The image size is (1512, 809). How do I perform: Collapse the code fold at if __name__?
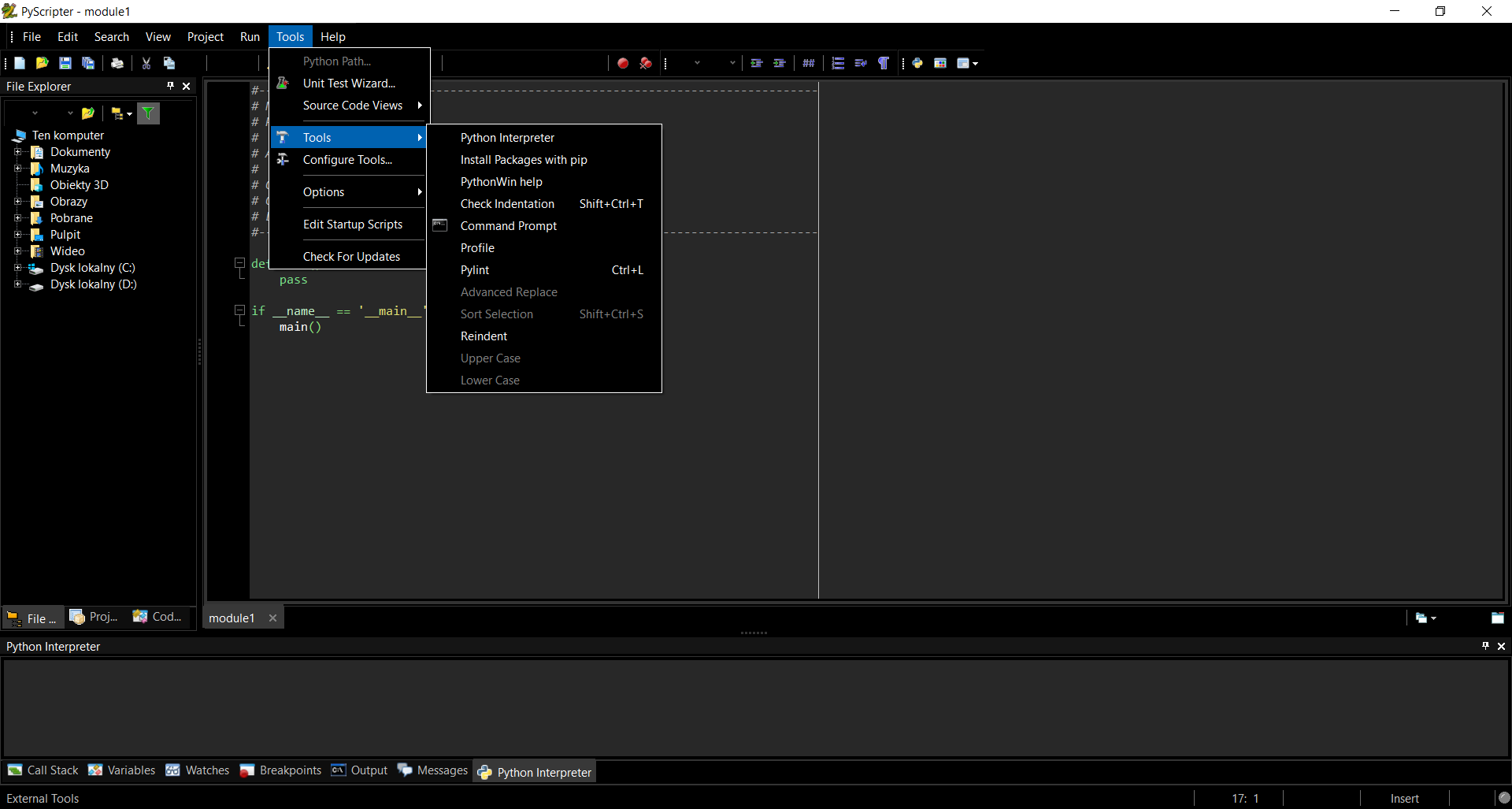click(x=240, y=310)
